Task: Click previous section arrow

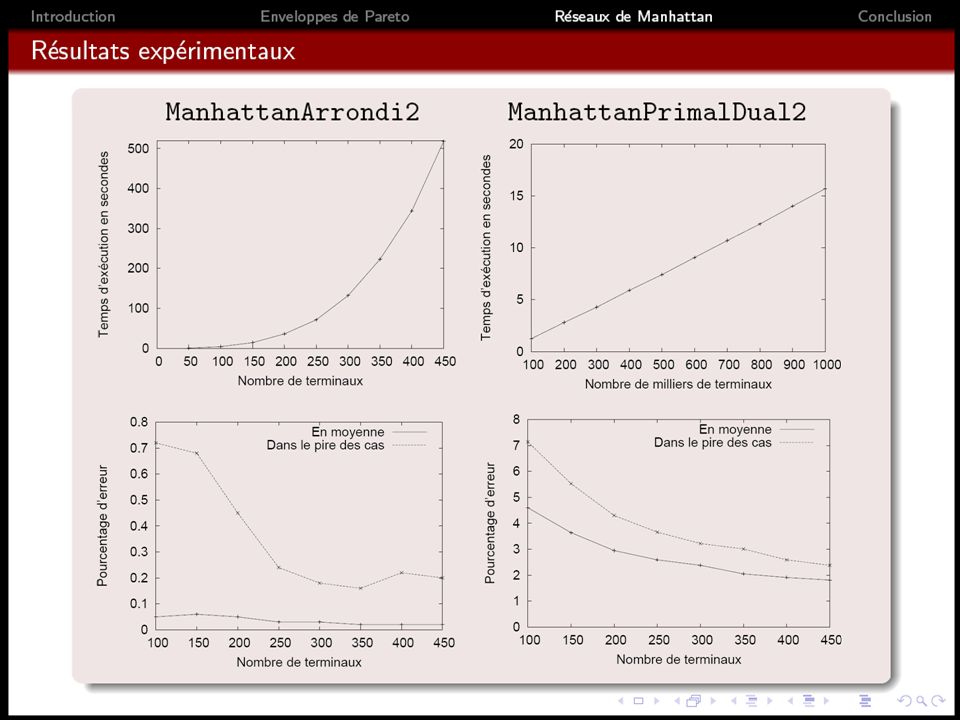Action: (790, 700)
